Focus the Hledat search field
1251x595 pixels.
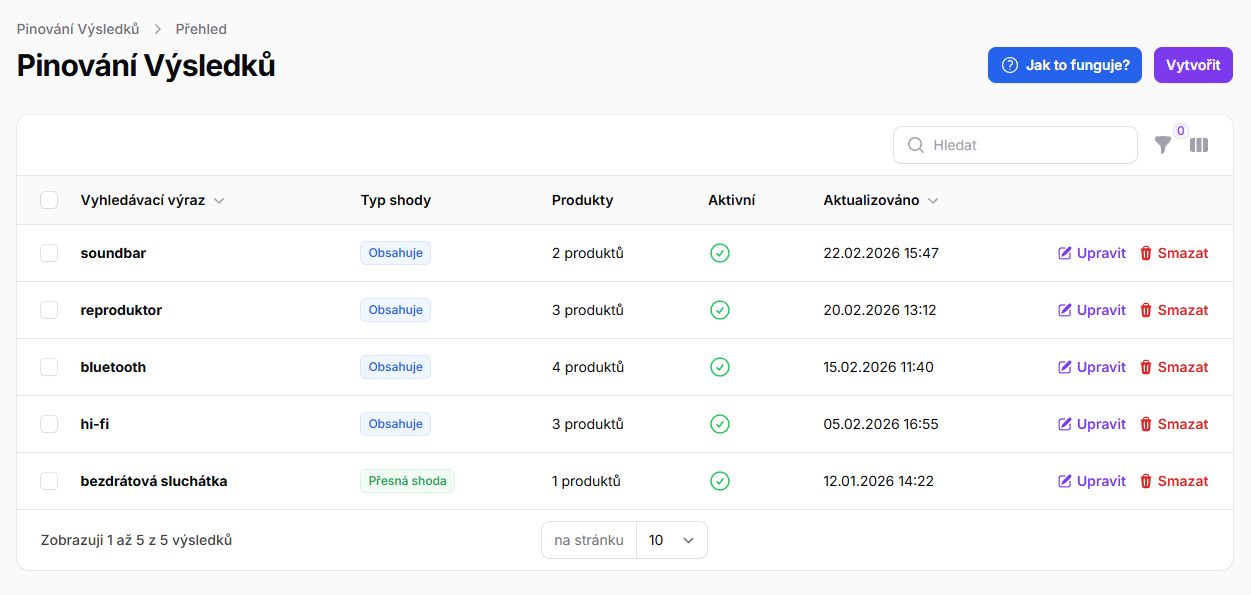[x=1015, y=145]
